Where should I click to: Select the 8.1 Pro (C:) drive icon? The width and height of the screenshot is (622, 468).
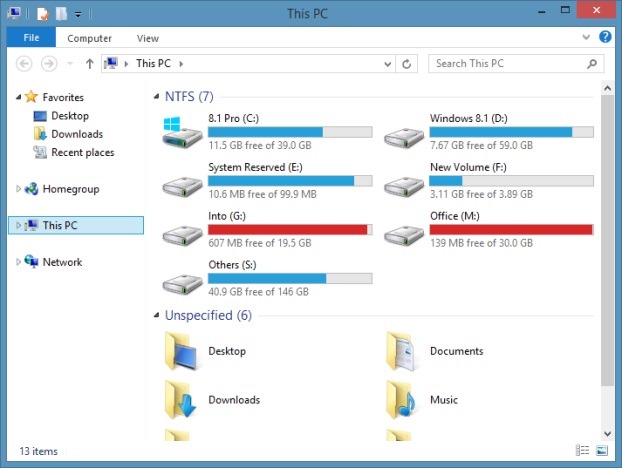[182, 132]
